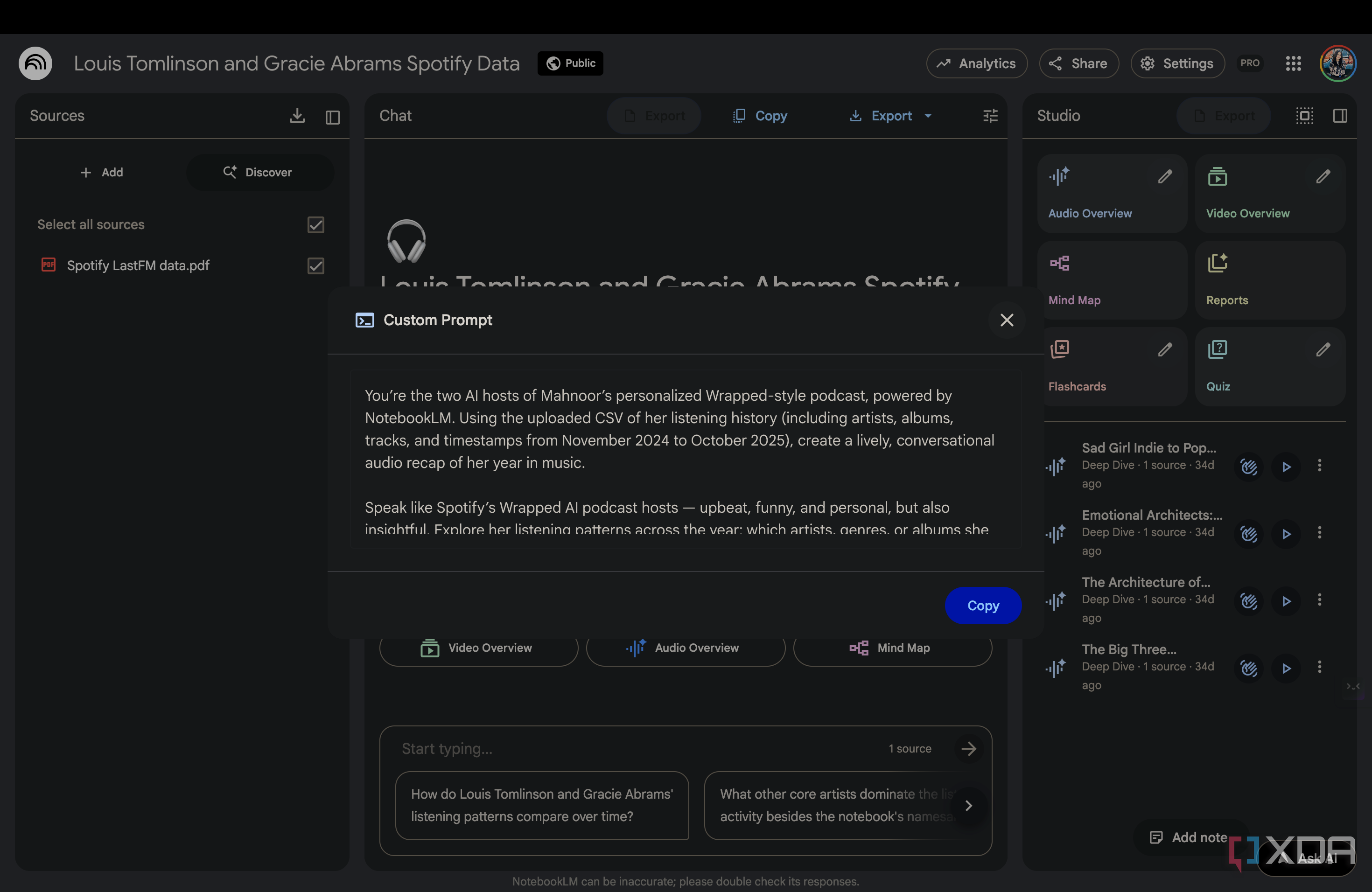Submit the chat message arrow

(968, 748)
